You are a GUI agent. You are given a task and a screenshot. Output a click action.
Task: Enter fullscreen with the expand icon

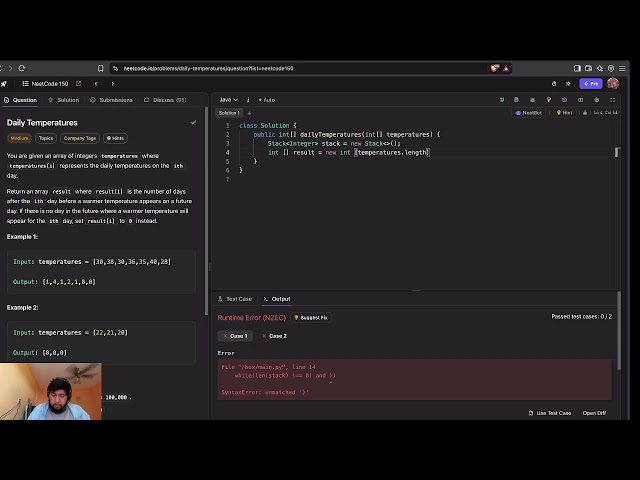tap(613, 100)
